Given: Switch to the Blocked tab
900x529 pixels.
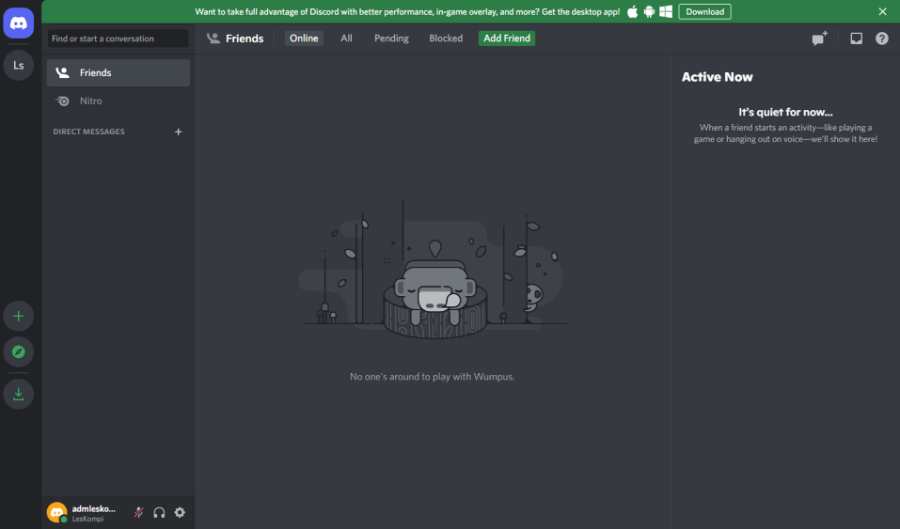Looking at the screenshot, I should click(x=446, y=38).
